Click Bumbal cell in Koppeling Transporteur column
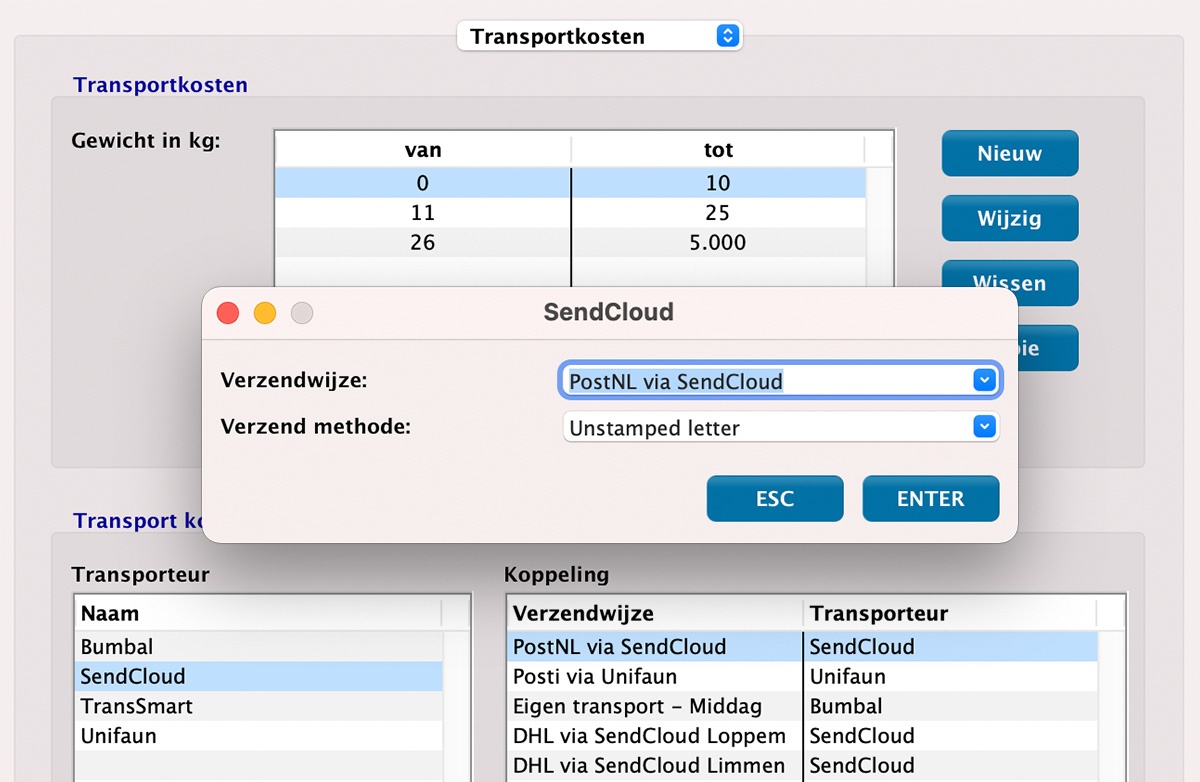The height and width of the screenshot is (782, 1200). coord(950,706)
